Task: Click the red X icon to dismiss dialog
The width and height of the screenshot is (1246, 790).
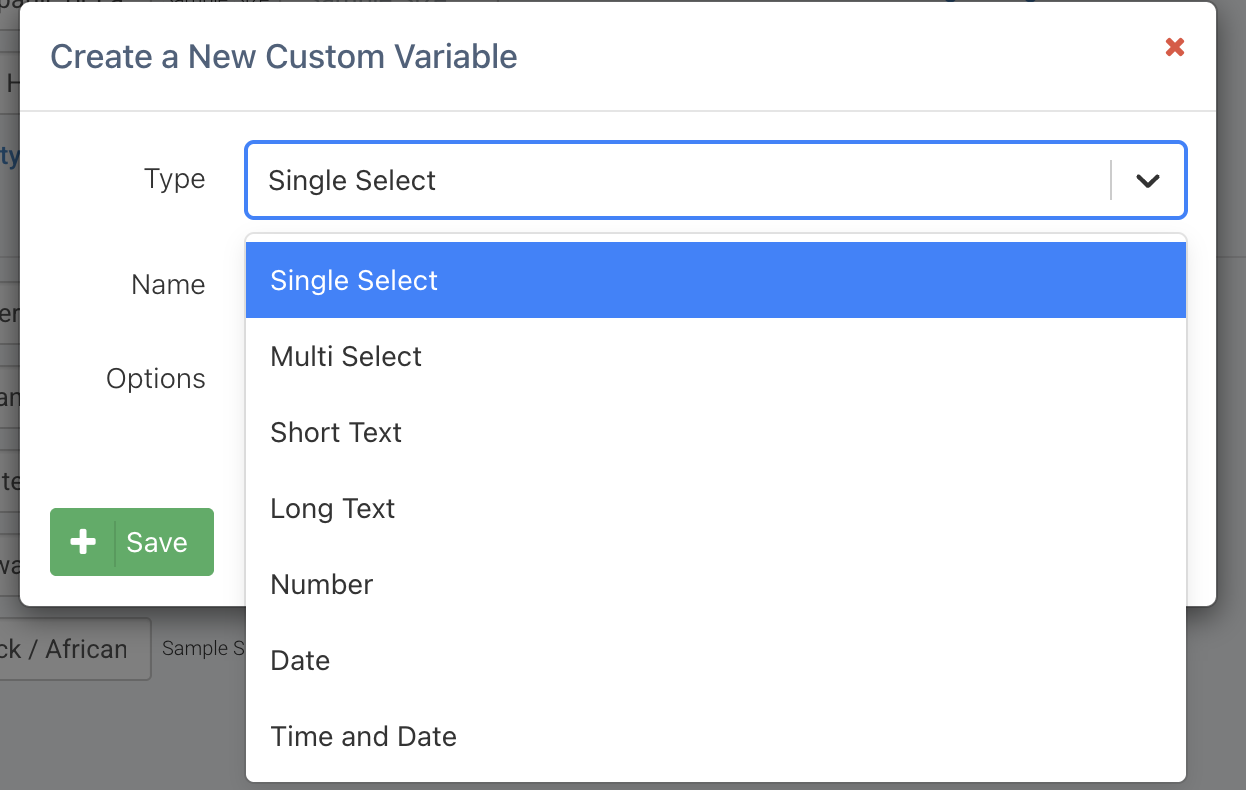Action: pos(1174,47)
